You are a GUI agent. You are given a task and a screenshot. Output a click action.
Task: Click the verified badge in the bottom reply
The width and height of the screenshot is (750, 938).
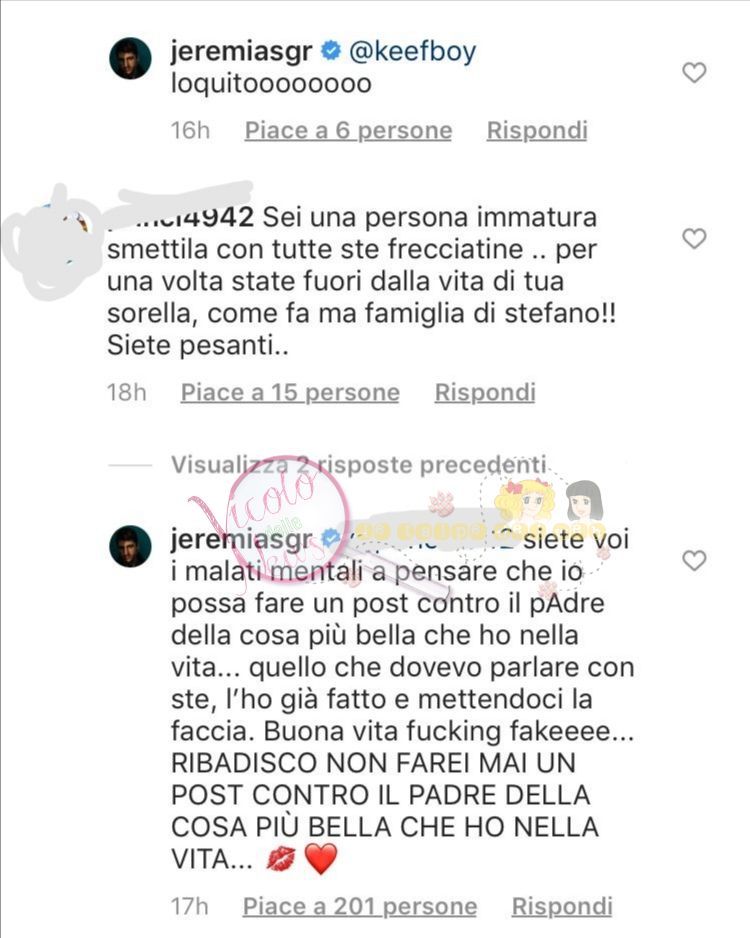[330, 538]
